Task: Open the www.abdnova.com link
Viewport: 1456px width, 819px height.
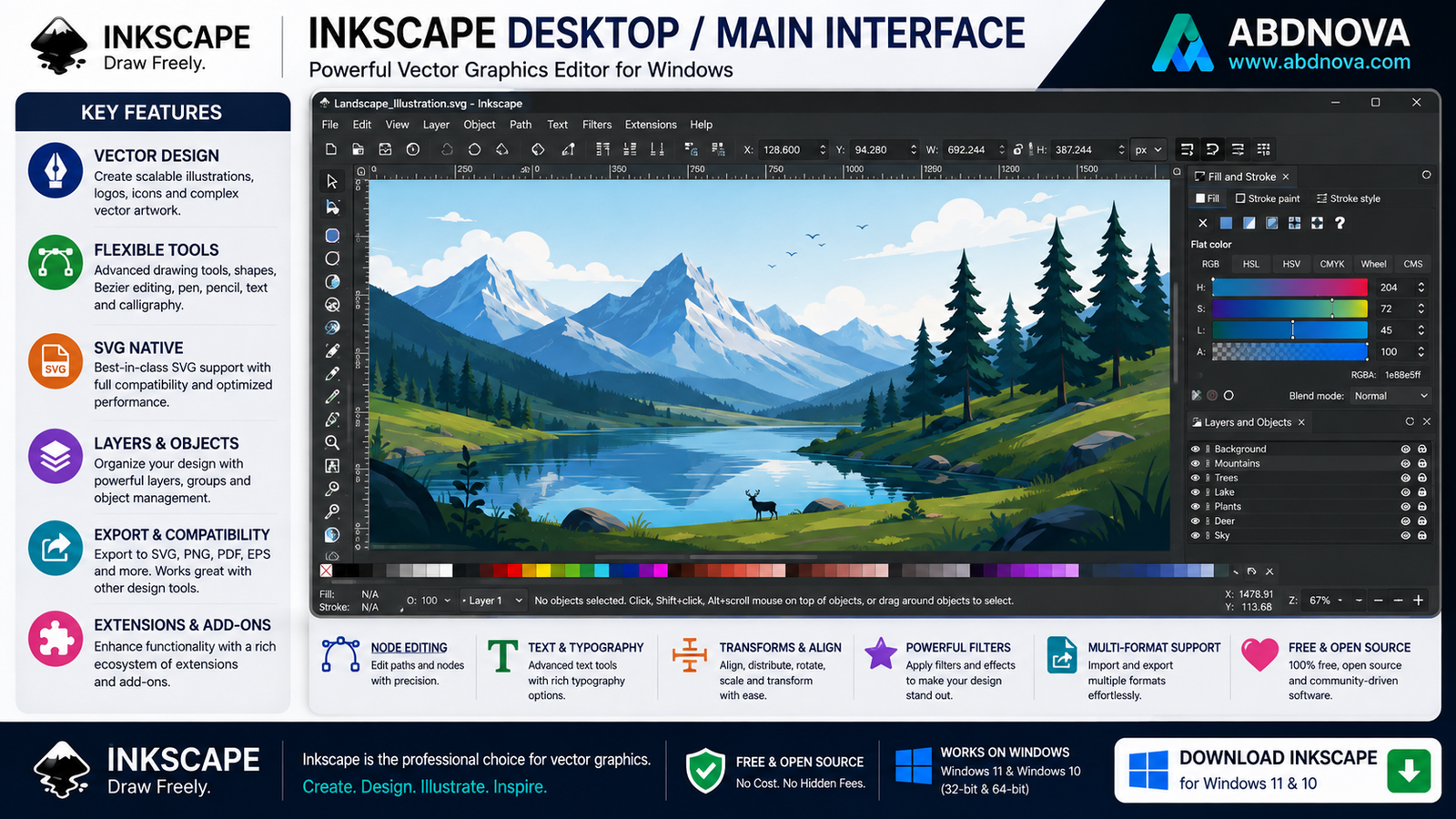Action: pyautogui.click(x=1319, y=62)
